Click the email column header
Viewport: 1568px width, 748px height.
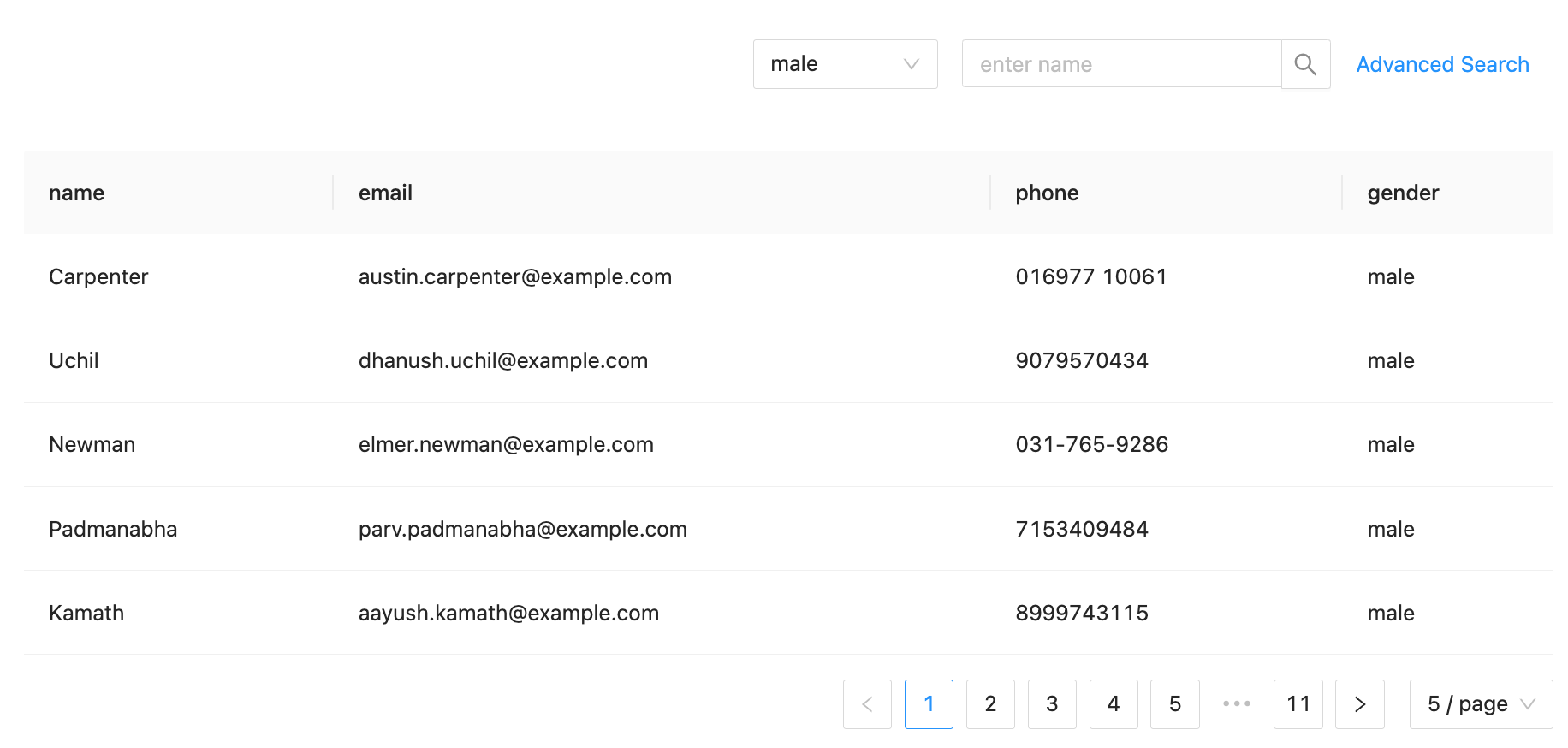385,193
